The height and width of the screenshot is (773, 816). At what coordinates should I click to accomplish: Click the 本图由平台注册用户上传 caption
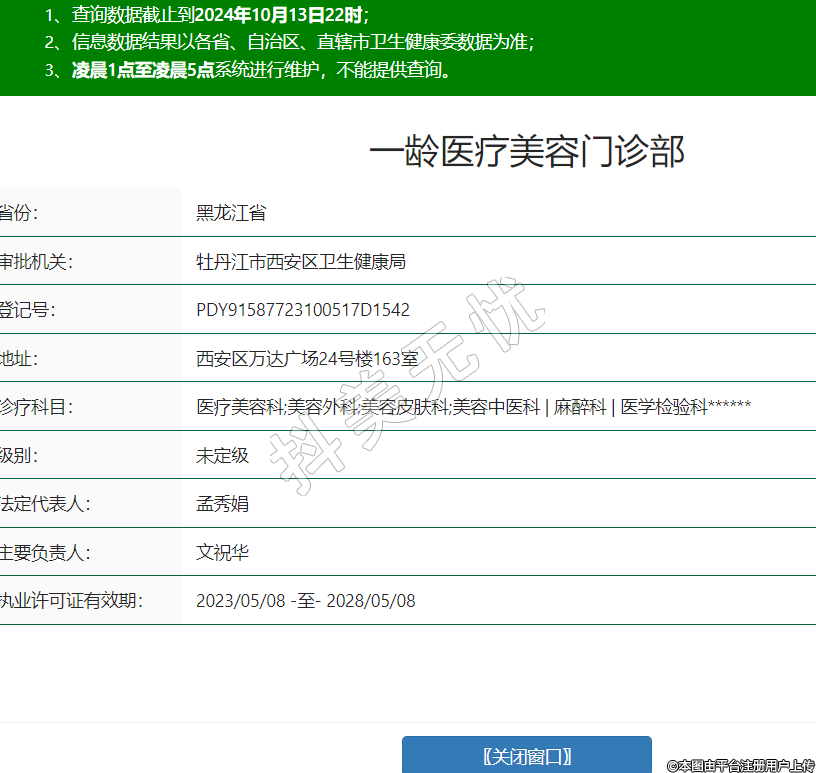pyautogui.click(x=741, y=765)
